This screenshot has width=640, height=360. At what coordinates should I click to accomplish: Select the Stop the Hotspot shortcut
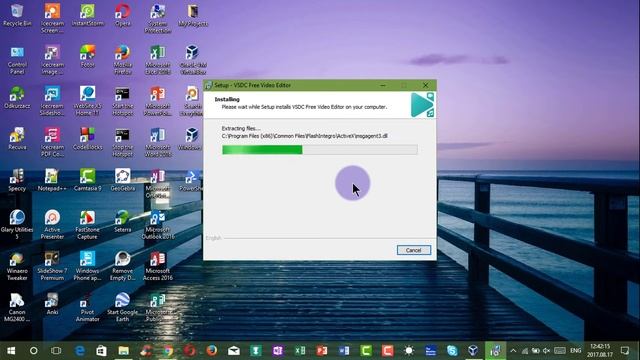click(x=122, y=142)
